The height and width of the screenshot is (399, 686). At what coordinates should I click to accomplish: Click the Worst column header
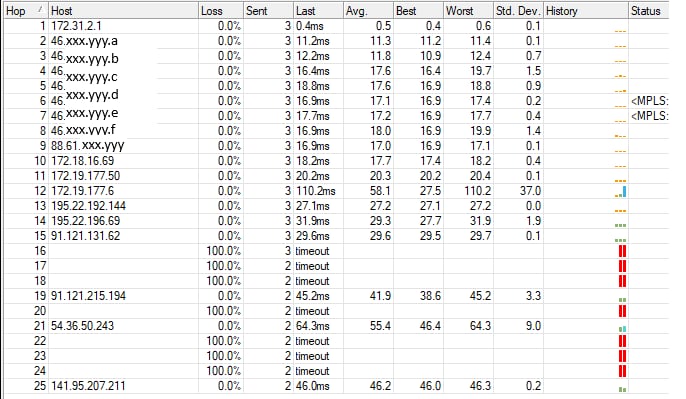468,10
